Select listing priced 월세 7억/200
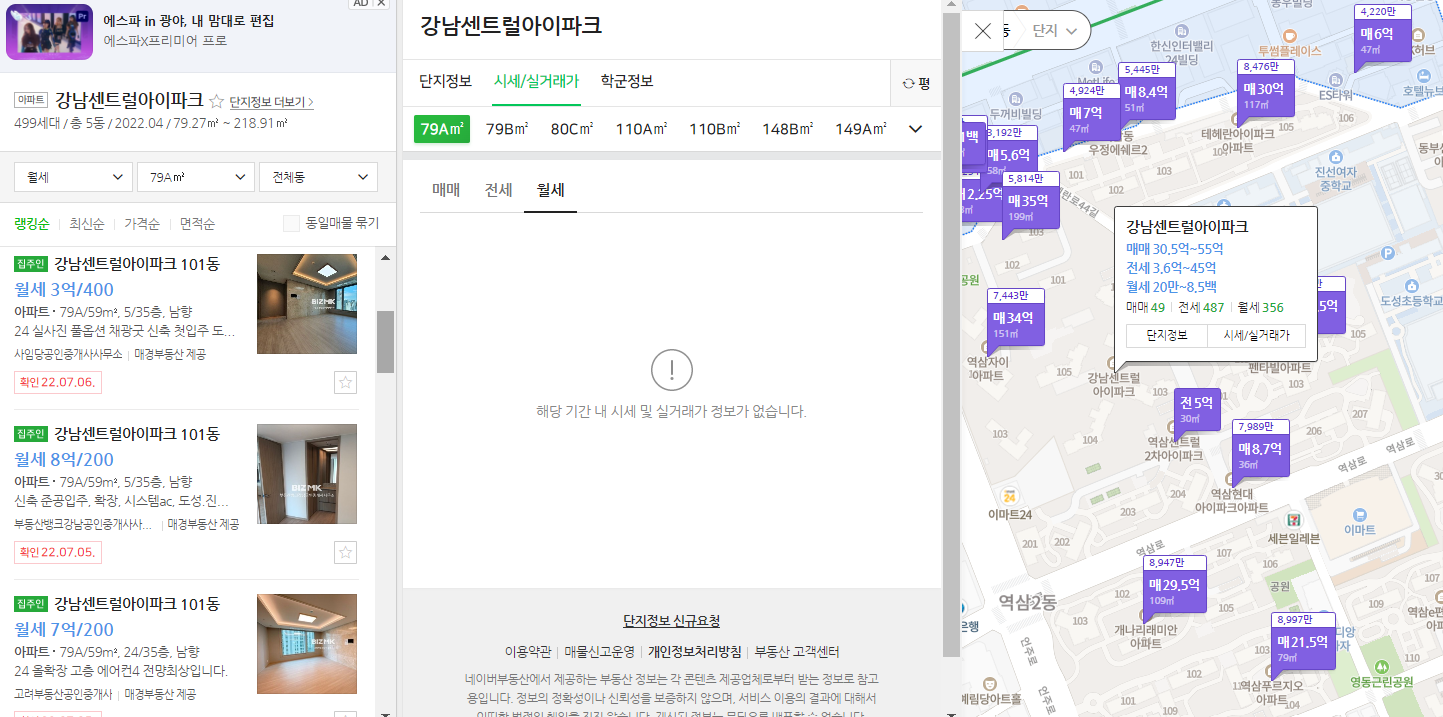This screenshot has width=1443, height=717. tap(64, 630)
